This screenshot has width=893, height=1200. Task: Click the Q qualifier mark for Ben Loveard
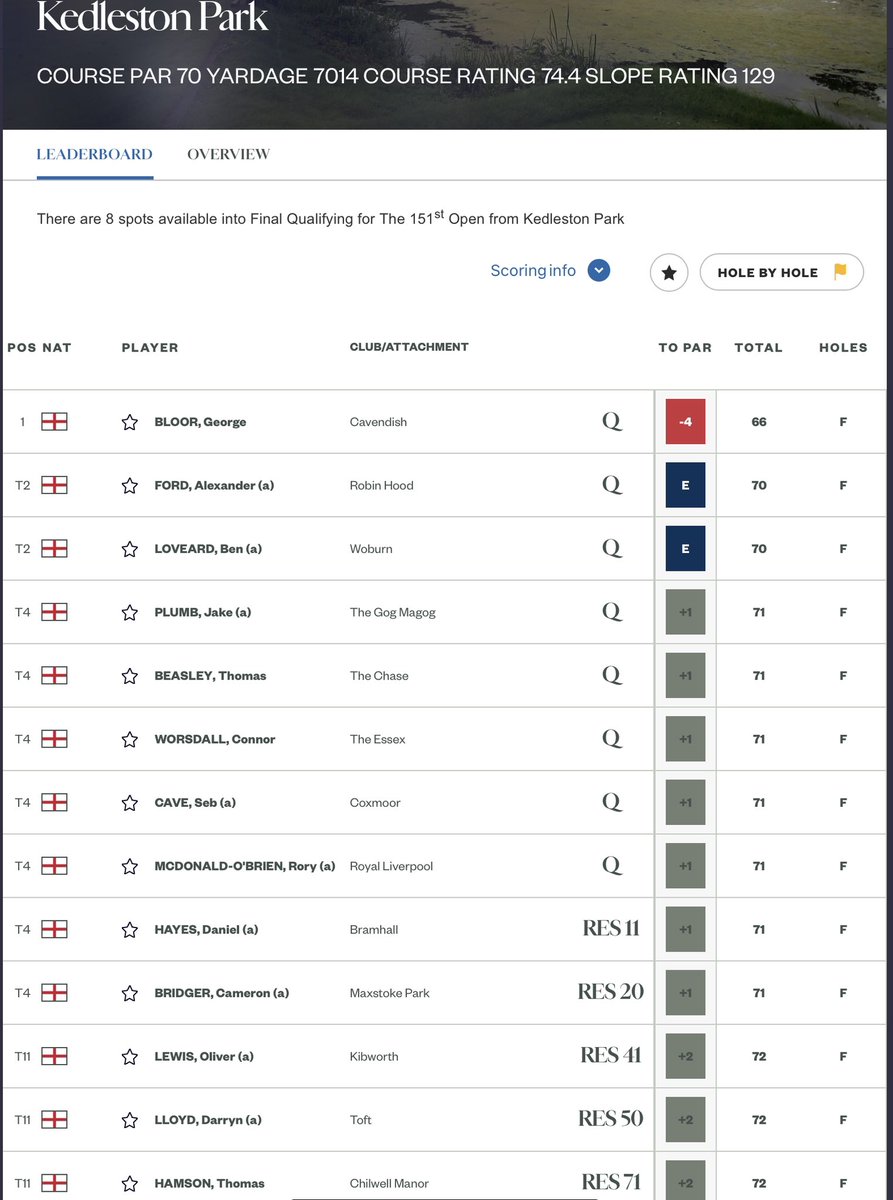pos(612,549)
